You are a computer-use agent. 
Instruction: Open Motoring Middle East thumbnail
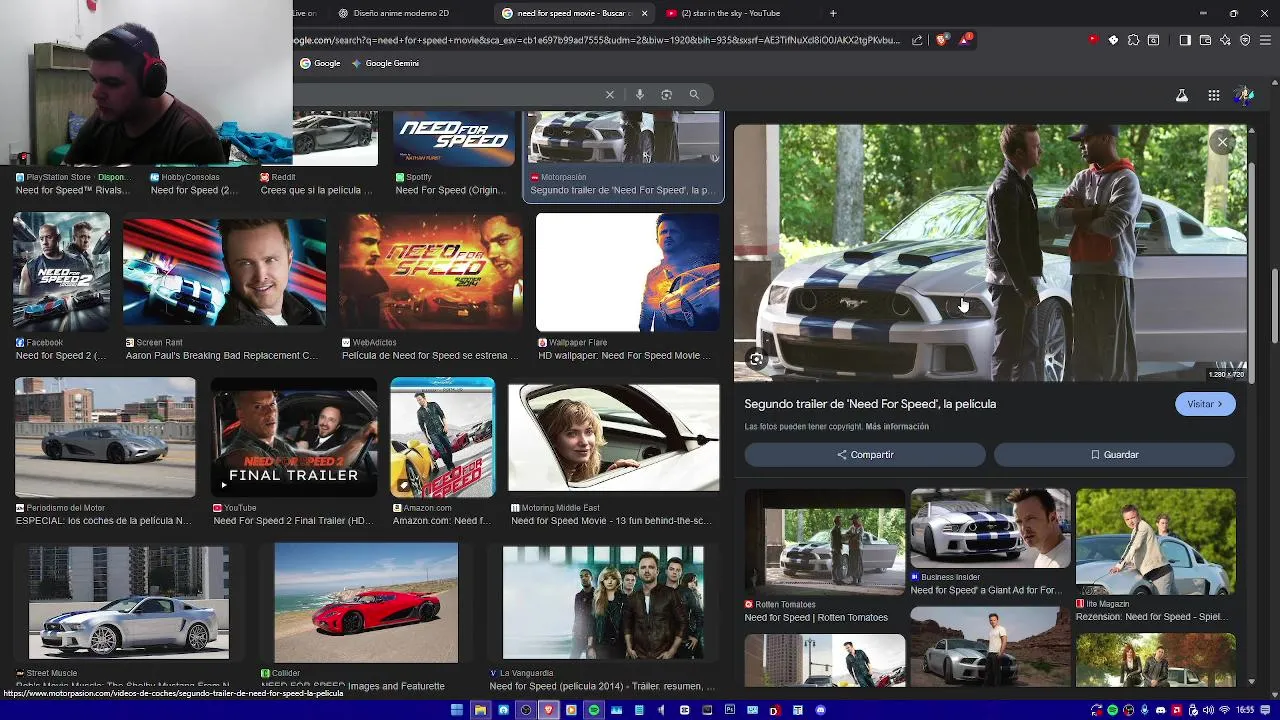(613, 437)
